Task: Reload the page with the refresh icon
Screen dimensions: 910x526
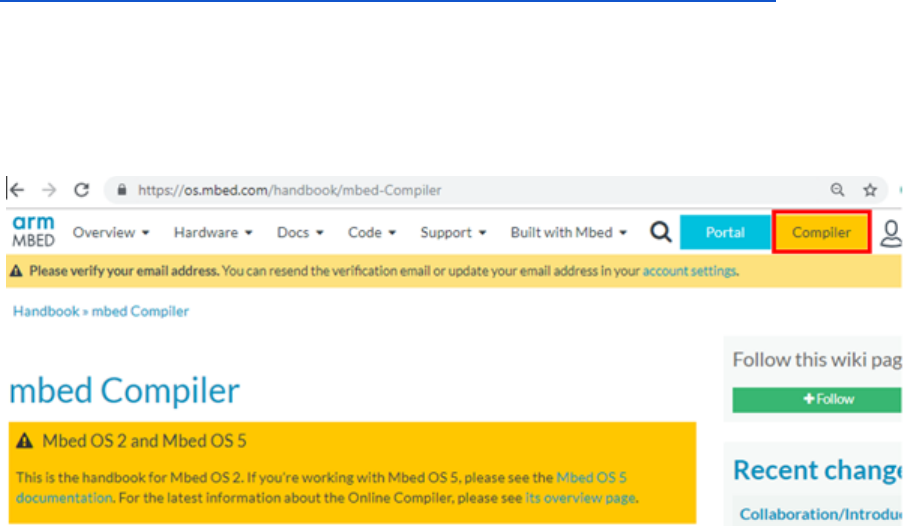Action: coord(81,190)
